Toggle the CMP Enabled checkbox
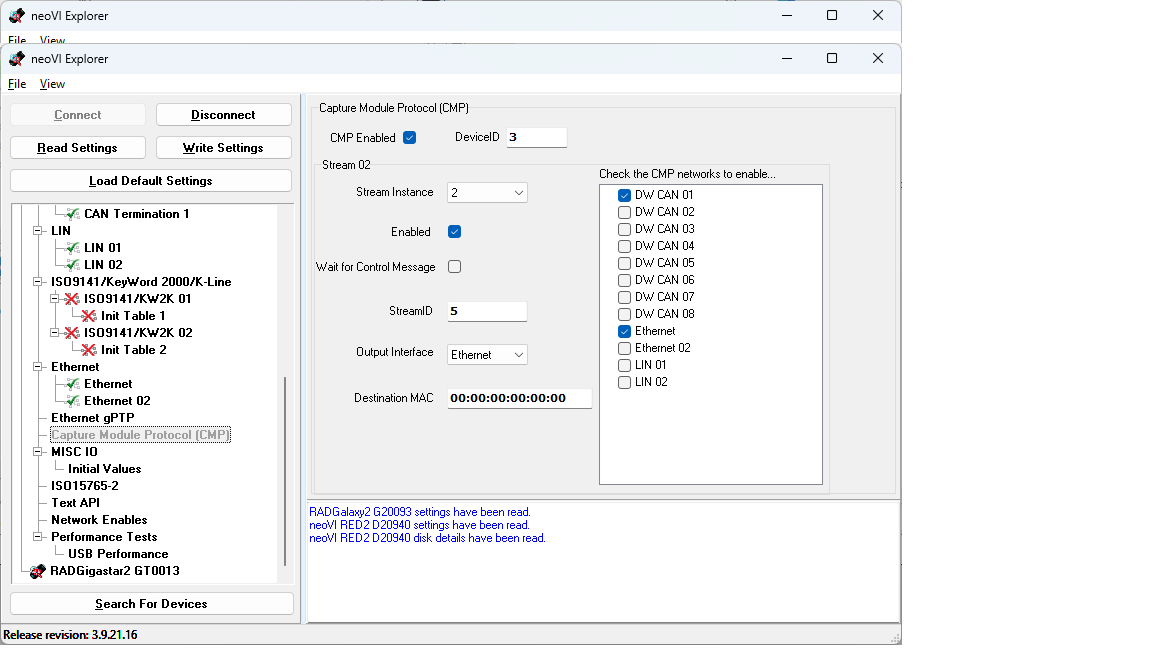This screenshot has height=648, width=1152. (x=409, y=138)
